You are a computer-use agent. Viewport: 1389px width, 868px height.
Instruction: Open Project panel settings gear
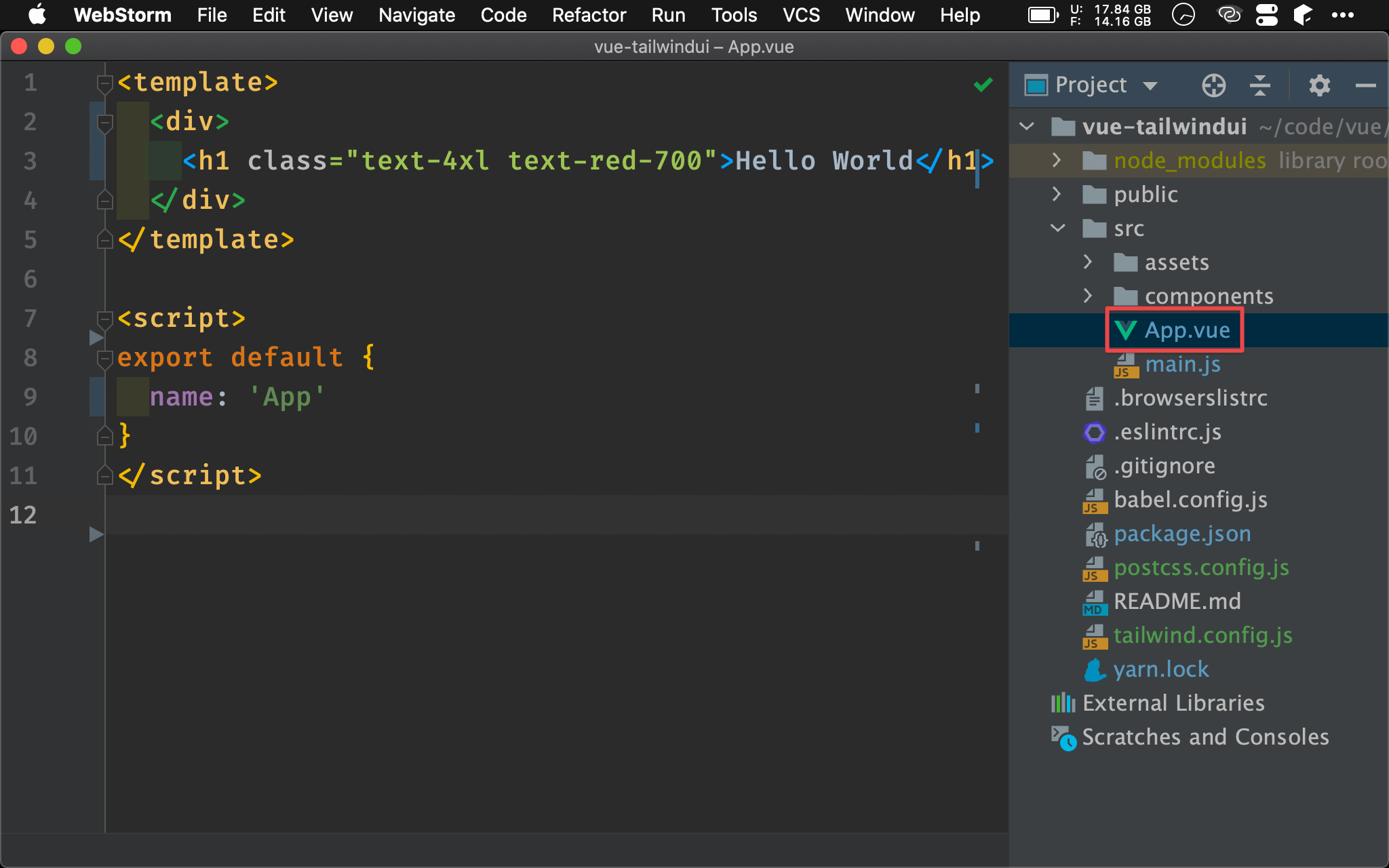point(1319,85)
